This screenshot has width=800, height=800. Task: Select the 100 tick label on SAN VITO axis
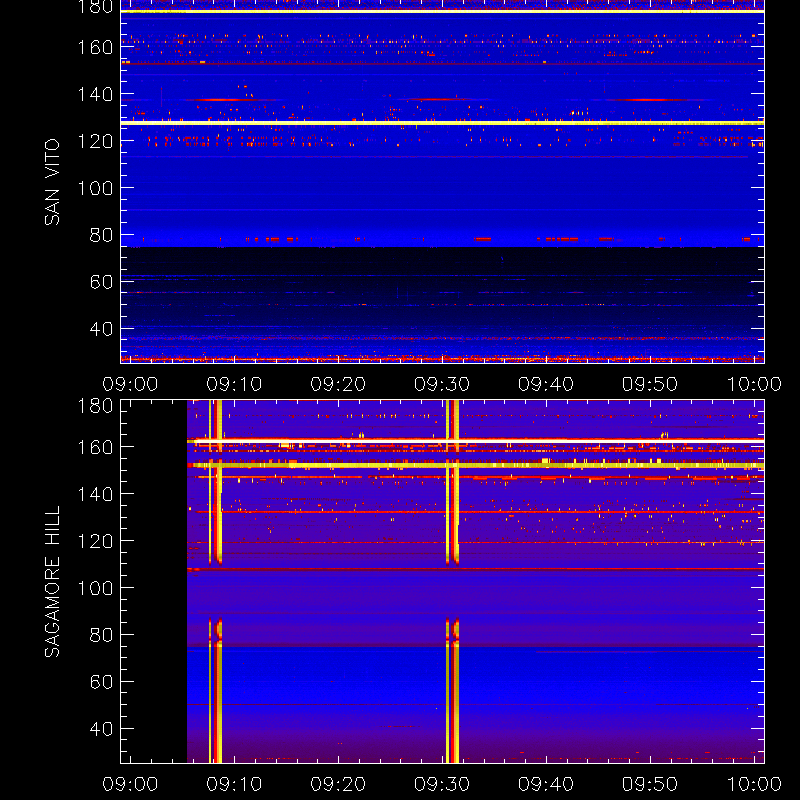tap(95, 188)
